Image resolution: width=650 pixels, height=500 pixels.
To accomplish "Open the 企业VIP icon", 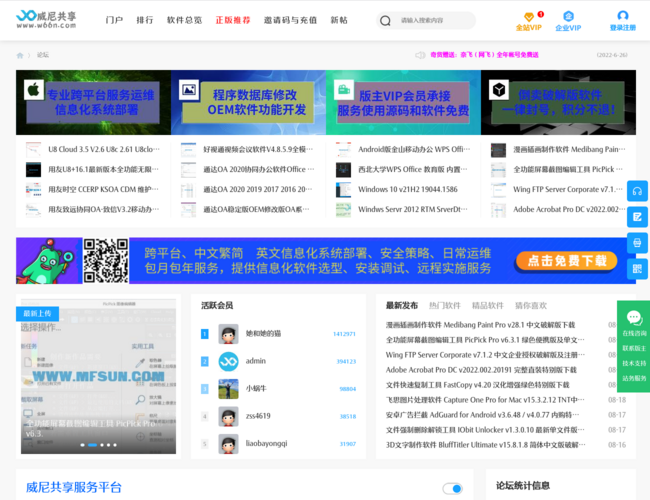I will coord(568,16).
